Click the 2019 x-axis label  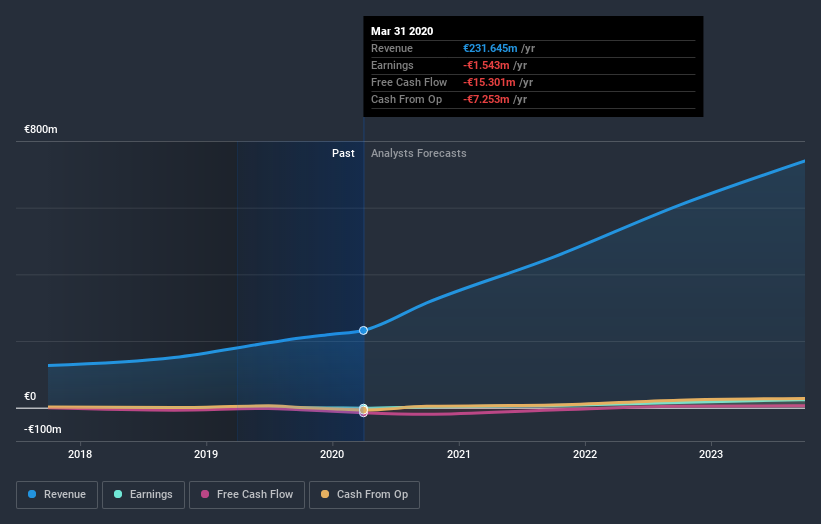206,454
